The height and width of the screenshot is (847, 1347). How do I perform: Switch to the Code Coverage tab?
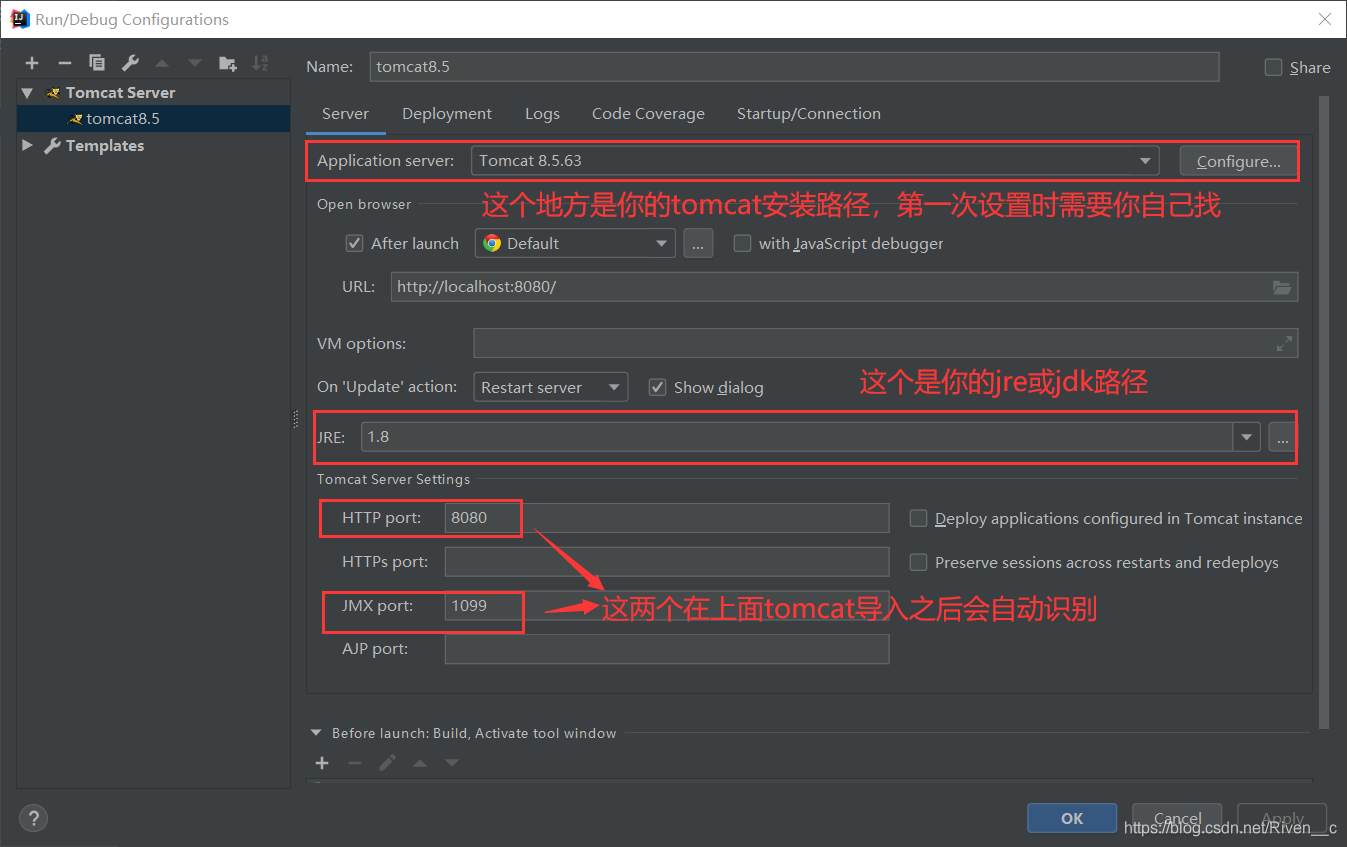648,114
